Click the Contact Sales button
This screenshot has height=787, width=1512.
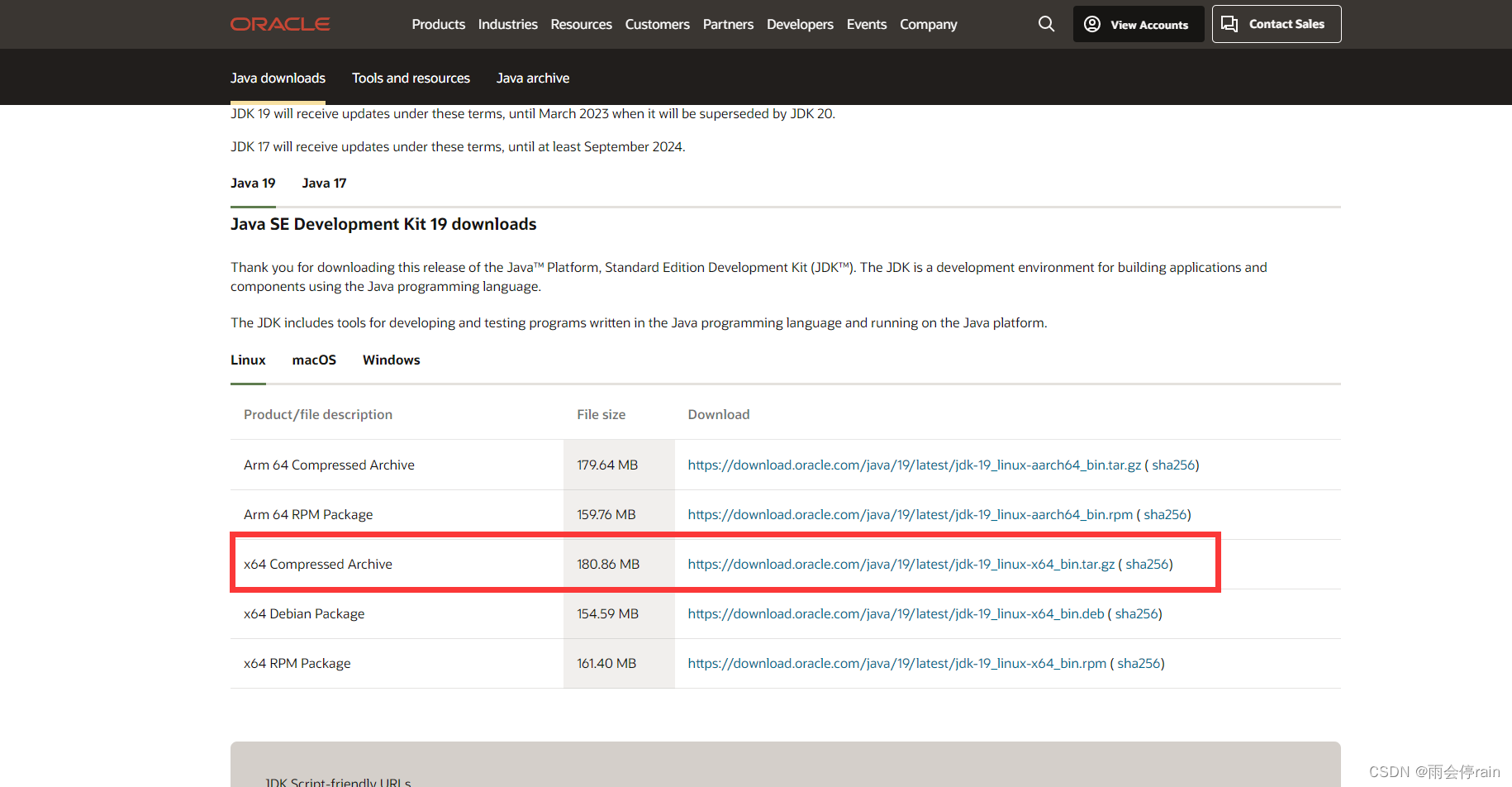click(x=1276, y=24)
